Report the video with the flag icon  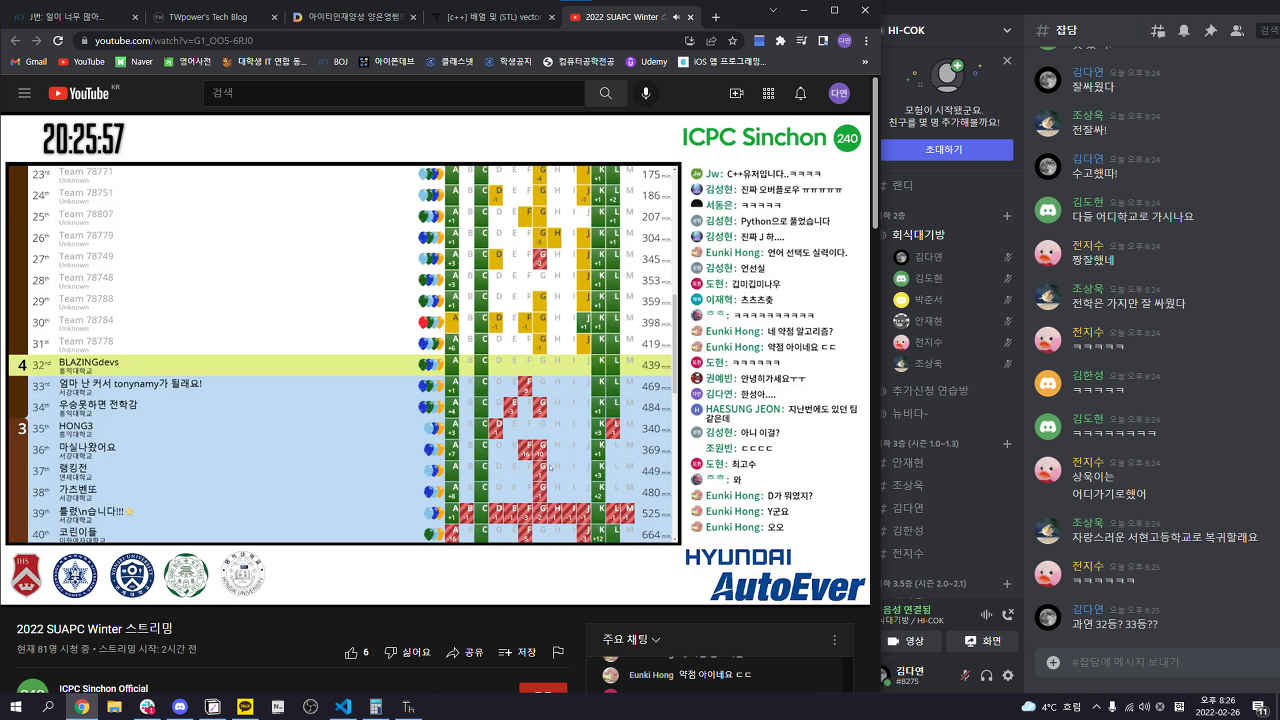point(559,652)
